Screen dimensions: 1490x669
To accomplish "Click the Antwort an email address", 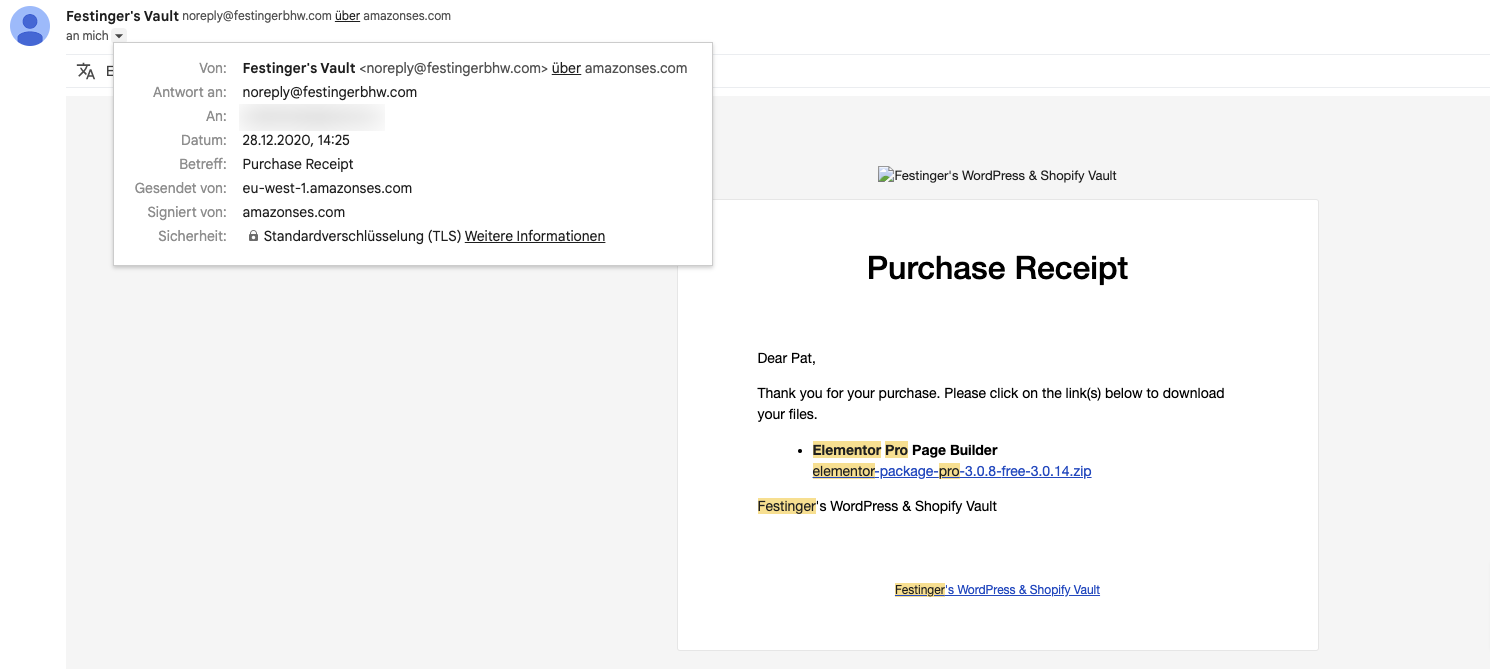I will point(329,92).
